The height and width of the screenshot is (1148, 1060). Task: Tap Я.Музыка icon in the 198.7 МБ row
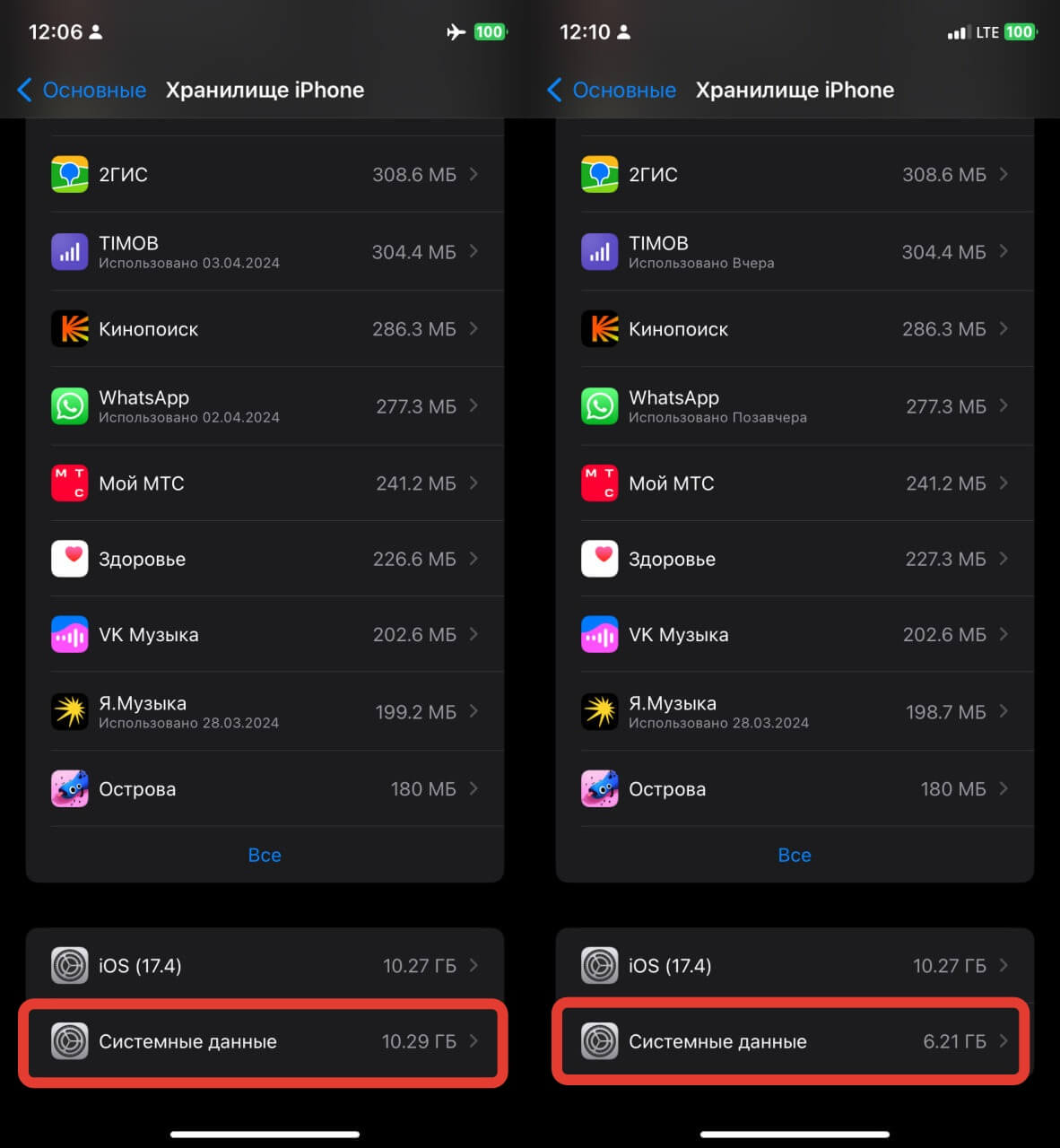pos(599,712)
